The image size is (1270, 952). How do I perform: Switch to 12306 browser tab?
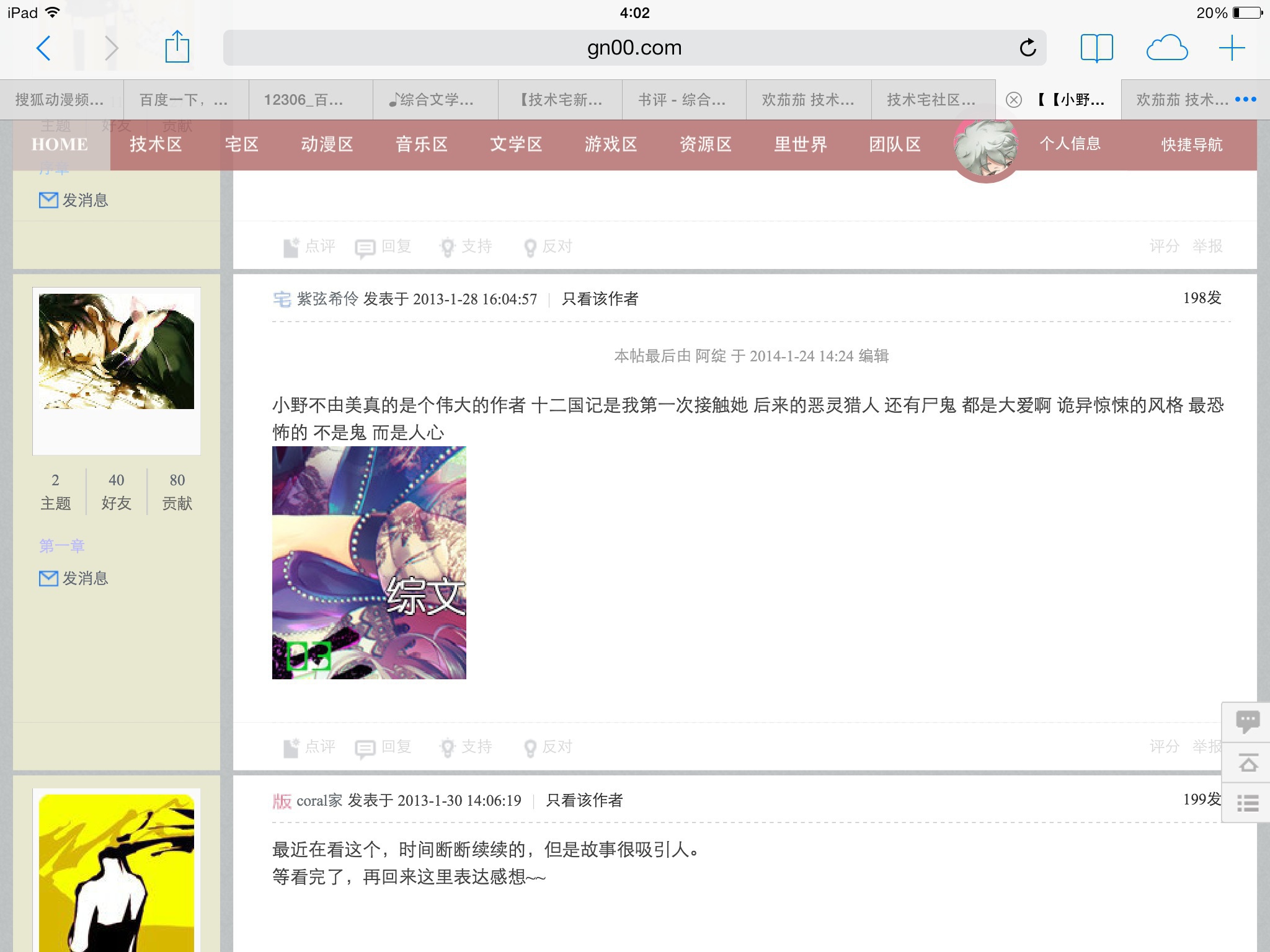(x=303, y=100)
